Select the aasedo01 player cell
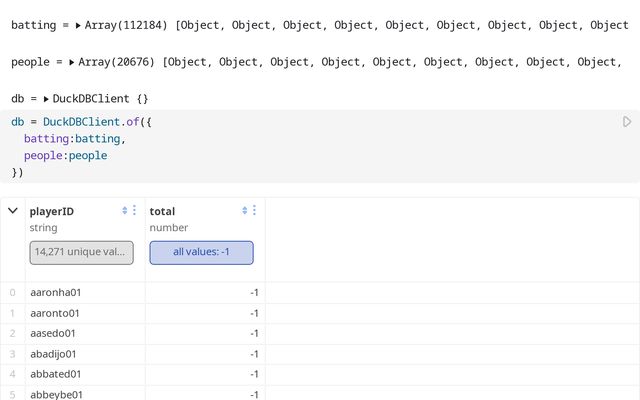This screenshot has height=400, width=640. point(53,333)
